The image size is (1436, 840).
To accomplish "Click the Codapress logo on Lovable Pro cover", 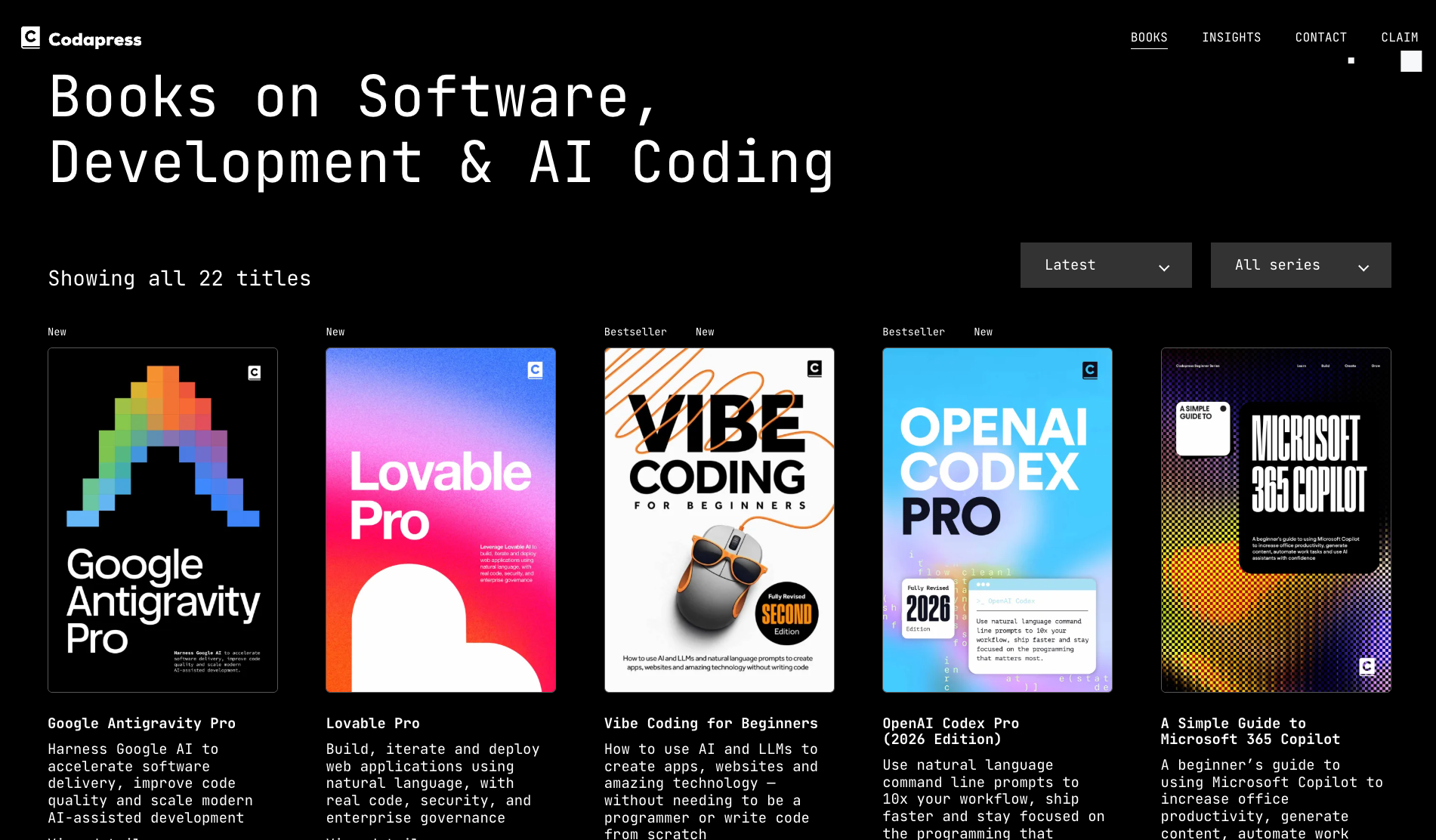I will tap(535, 369).
